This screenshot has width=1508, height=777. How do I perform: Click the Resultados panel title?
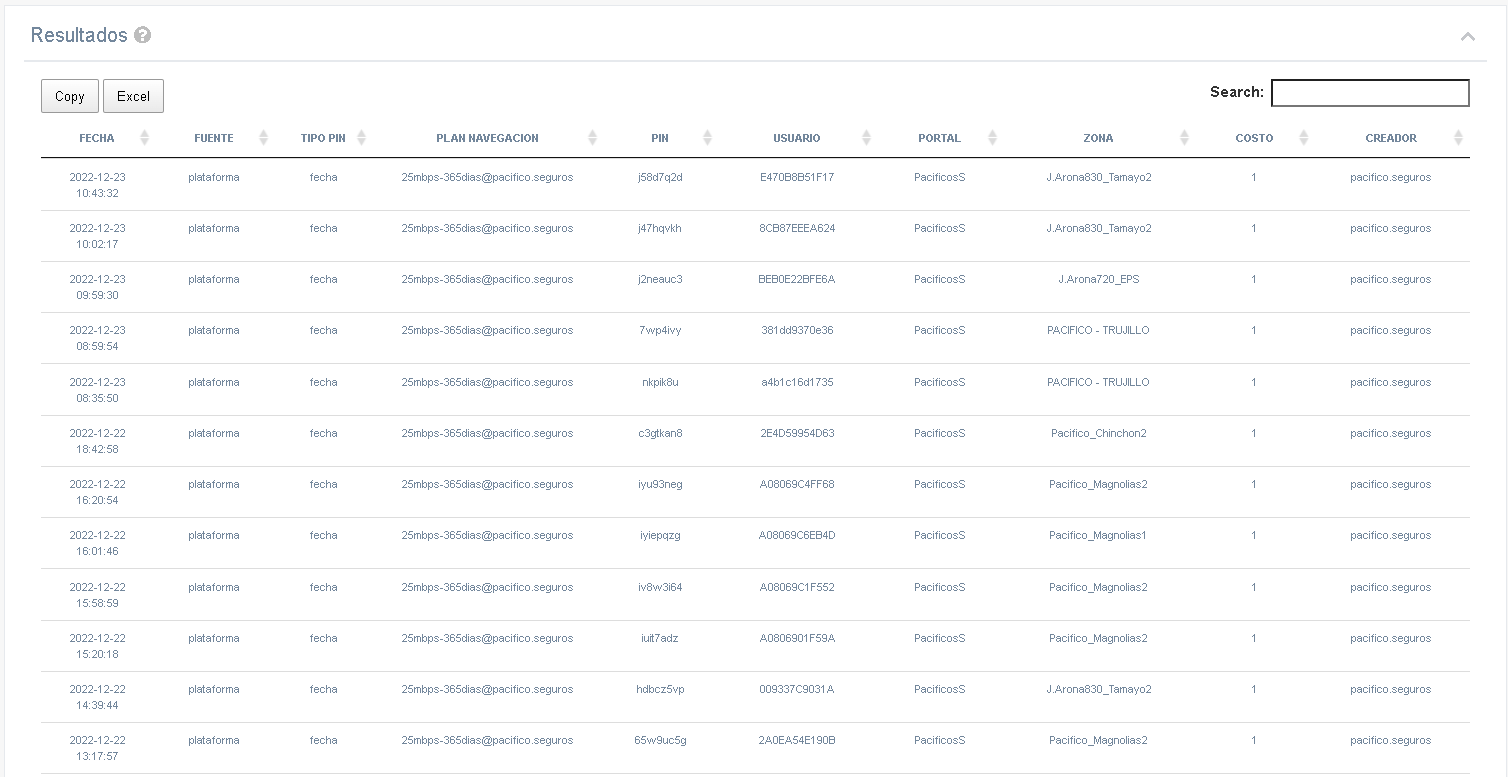coord(79,35)
